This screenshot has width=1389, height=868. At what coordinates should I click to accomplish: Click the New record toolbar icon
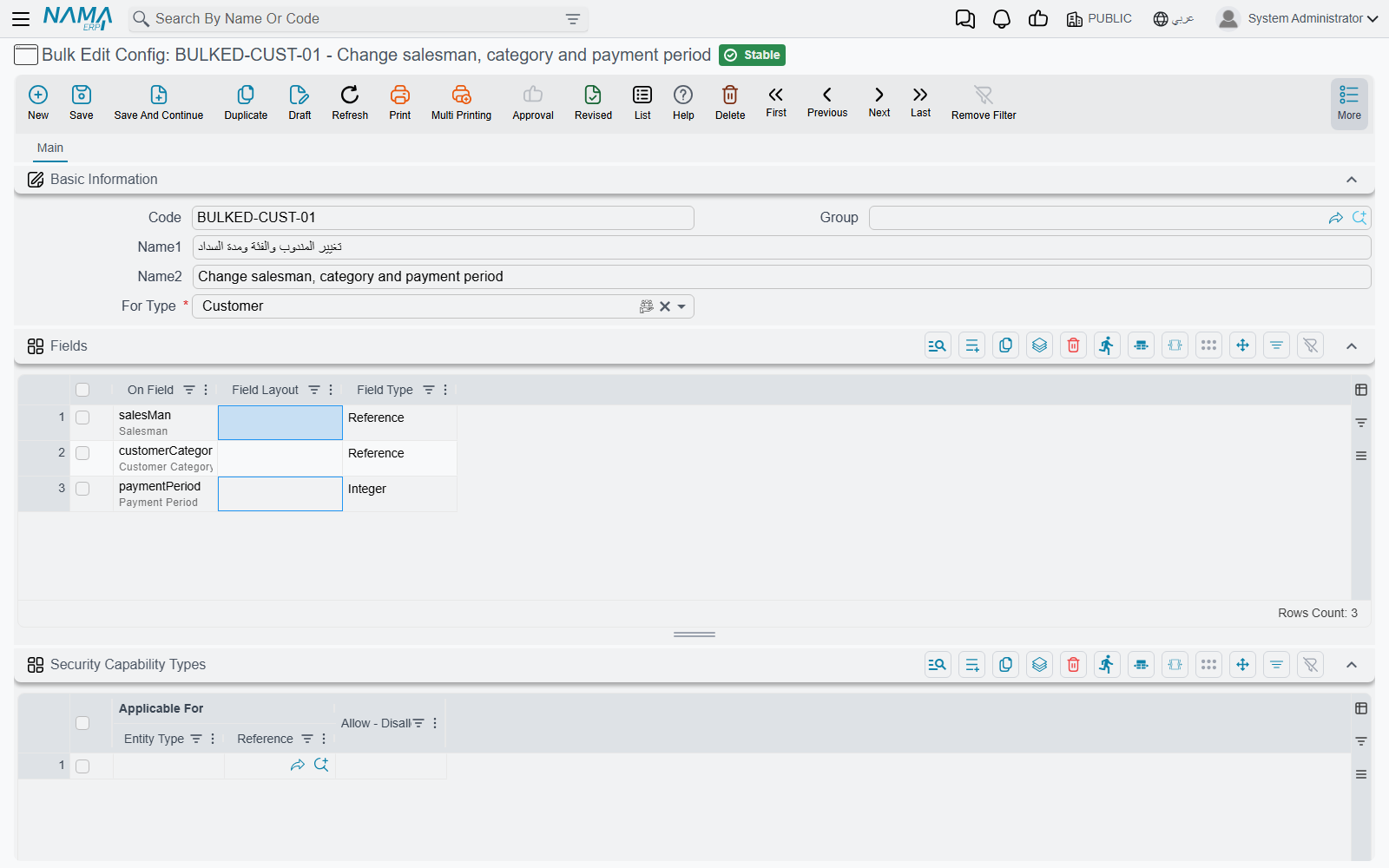38,102
